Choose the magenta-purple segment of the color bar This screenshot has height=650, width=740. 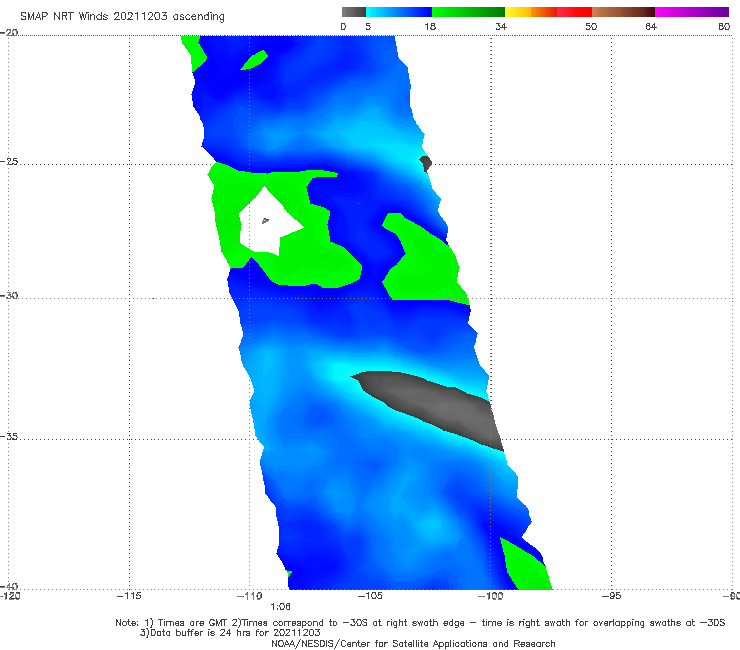pos(692,12)
